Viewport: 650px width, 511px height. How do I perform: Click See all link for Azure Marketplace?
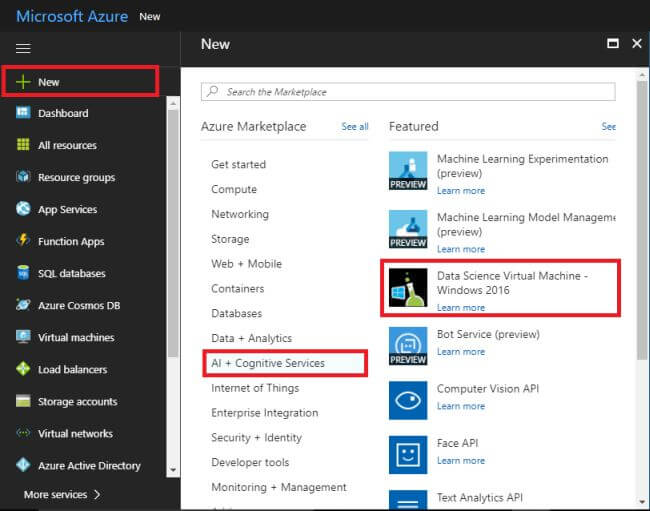tap(355, 127)
